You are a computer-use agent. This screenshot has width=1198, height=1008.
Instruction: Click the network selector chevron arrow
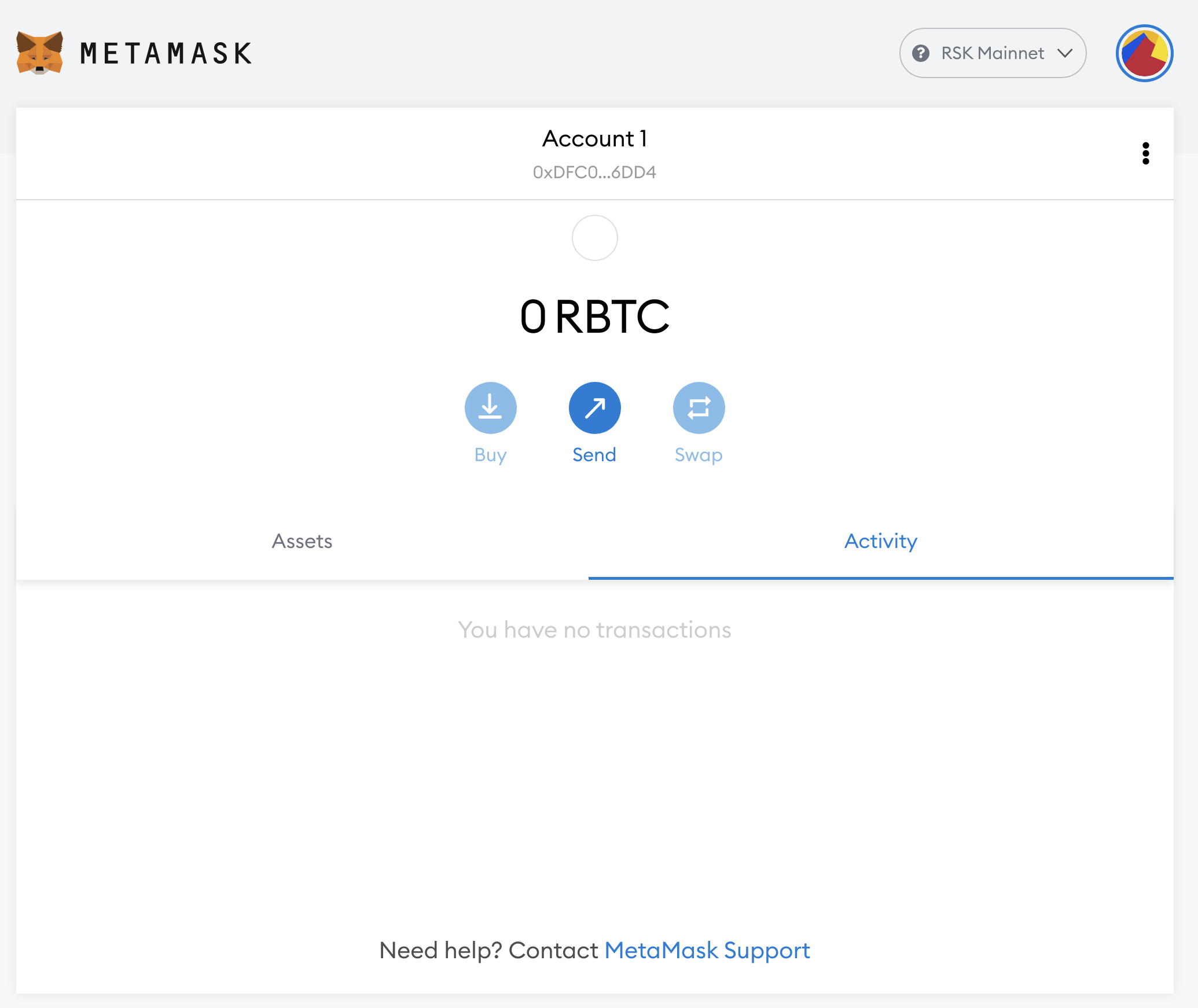[1065, 53]
